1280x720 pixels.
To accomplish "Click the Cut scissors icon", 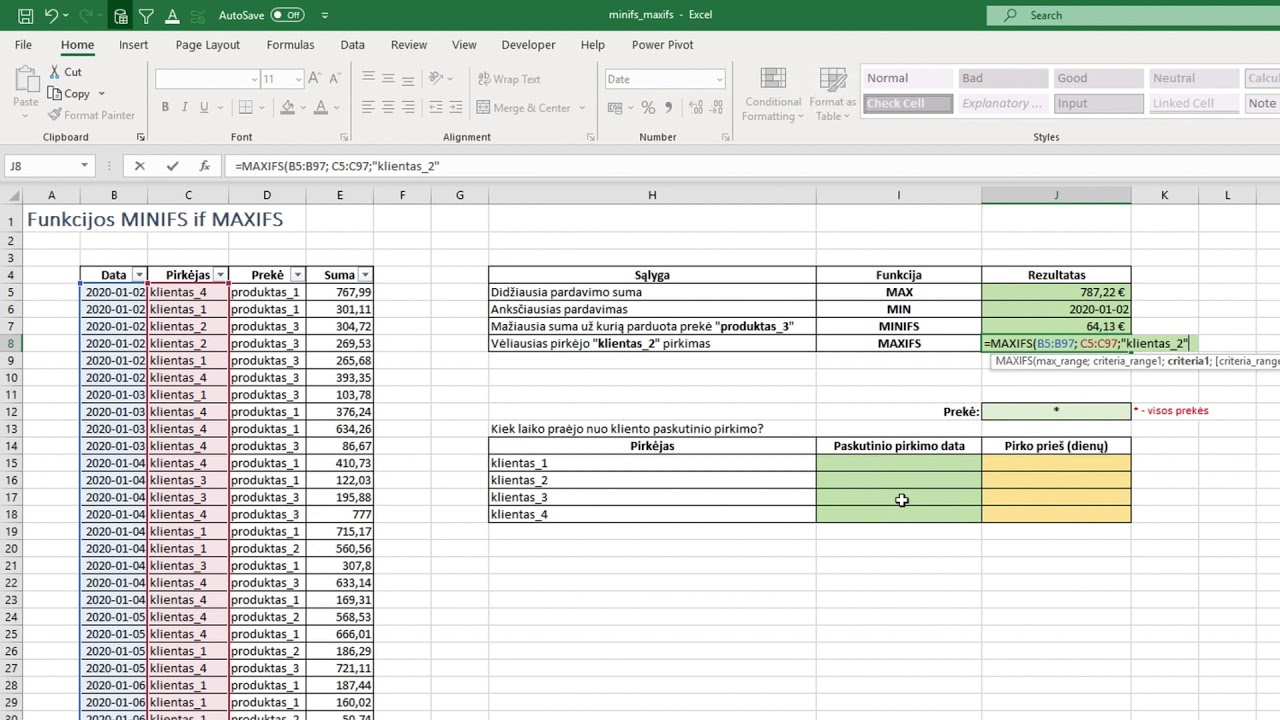I will [x=54, y=72].
